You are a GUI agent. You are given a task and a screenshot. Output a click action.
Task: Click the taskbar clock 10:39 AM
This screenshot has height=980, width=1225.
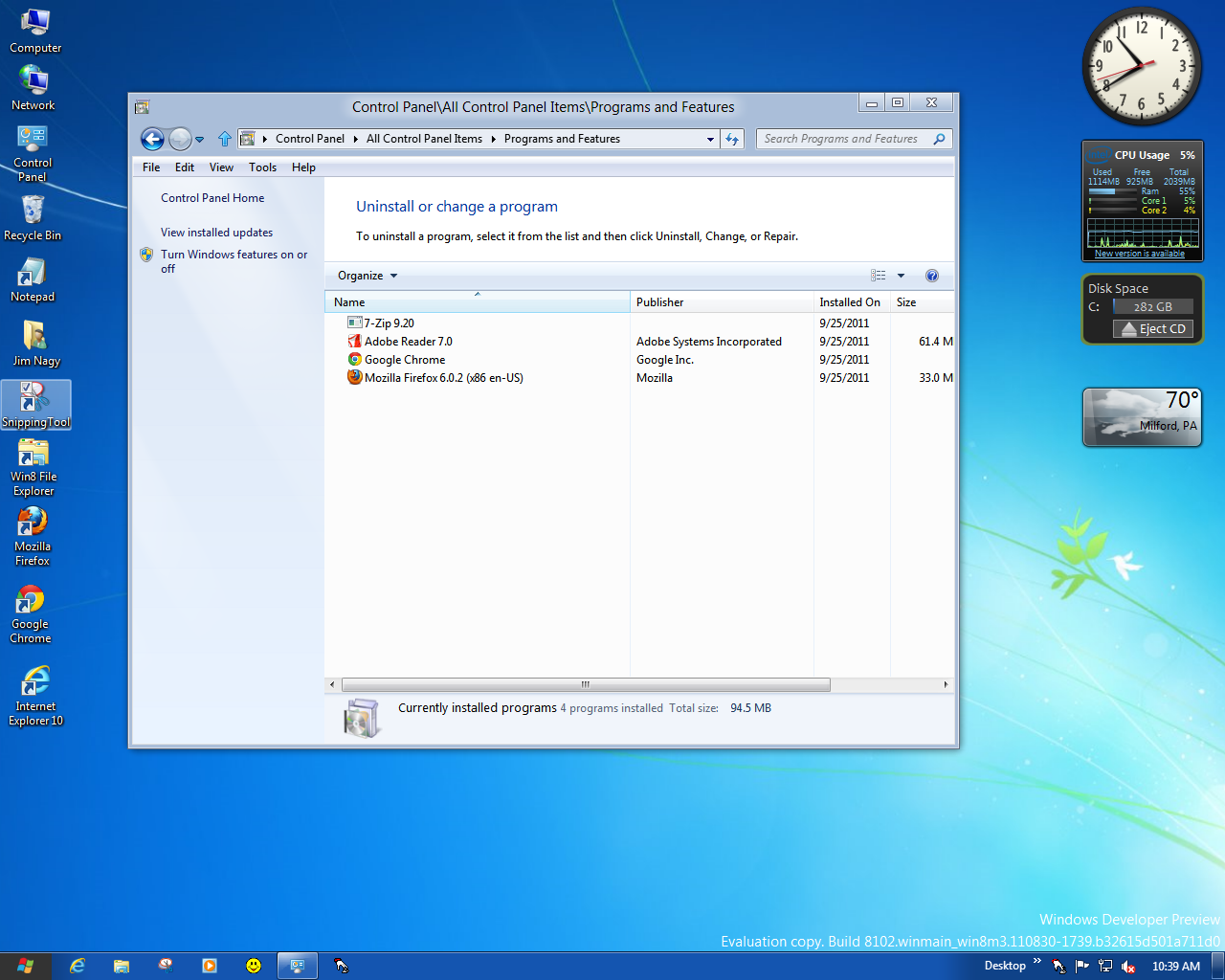[1176, 967]
